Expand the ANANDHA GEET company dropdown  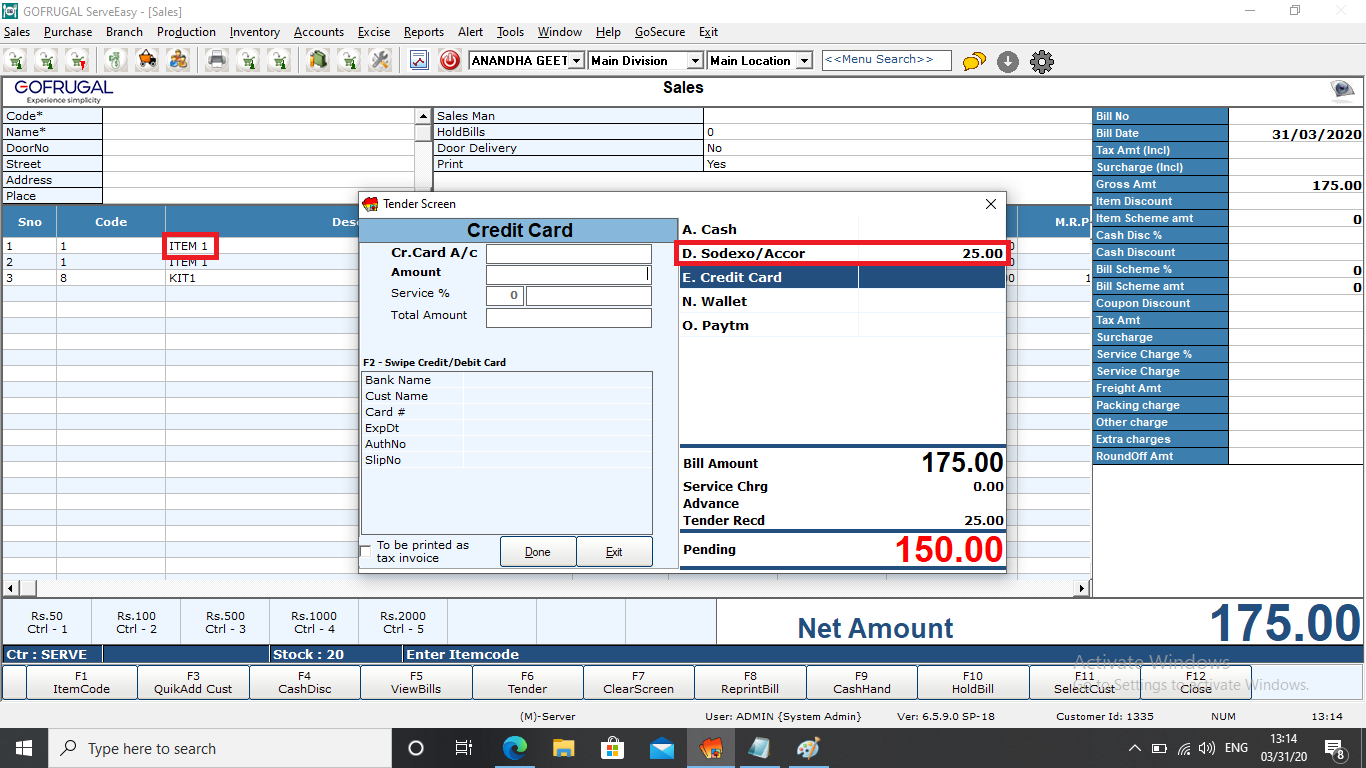(x=576, y=61)
